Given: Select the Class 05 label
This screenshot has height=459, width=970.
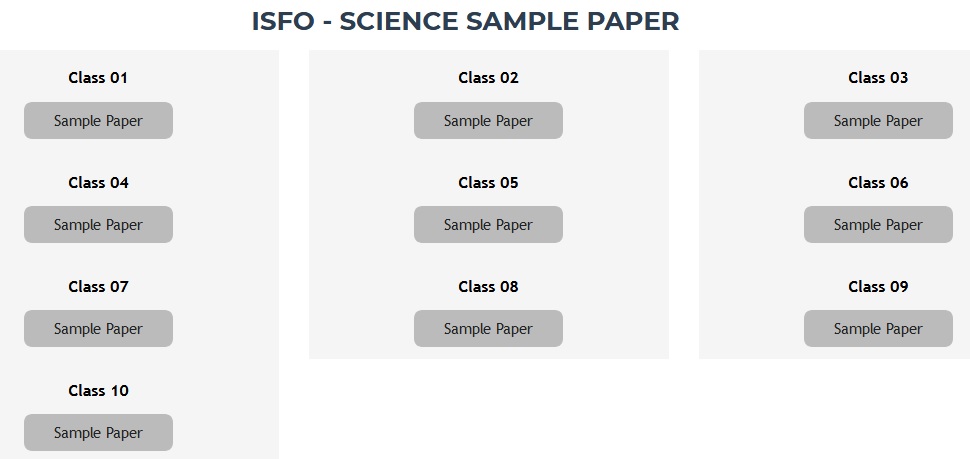Looking at the screenshot, I should 488,183.
